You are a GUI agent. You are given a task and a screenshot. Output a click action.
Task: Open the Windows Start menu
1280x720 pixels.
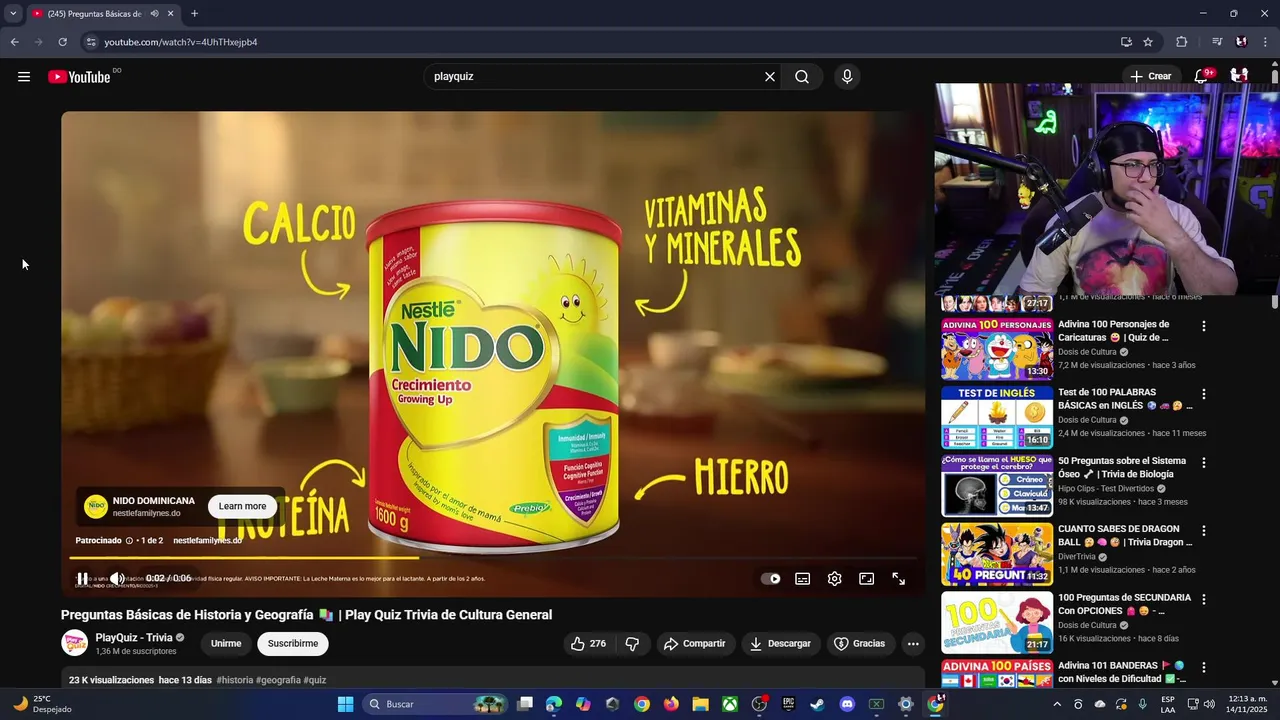pyautogui.click(x=345, y=704)
